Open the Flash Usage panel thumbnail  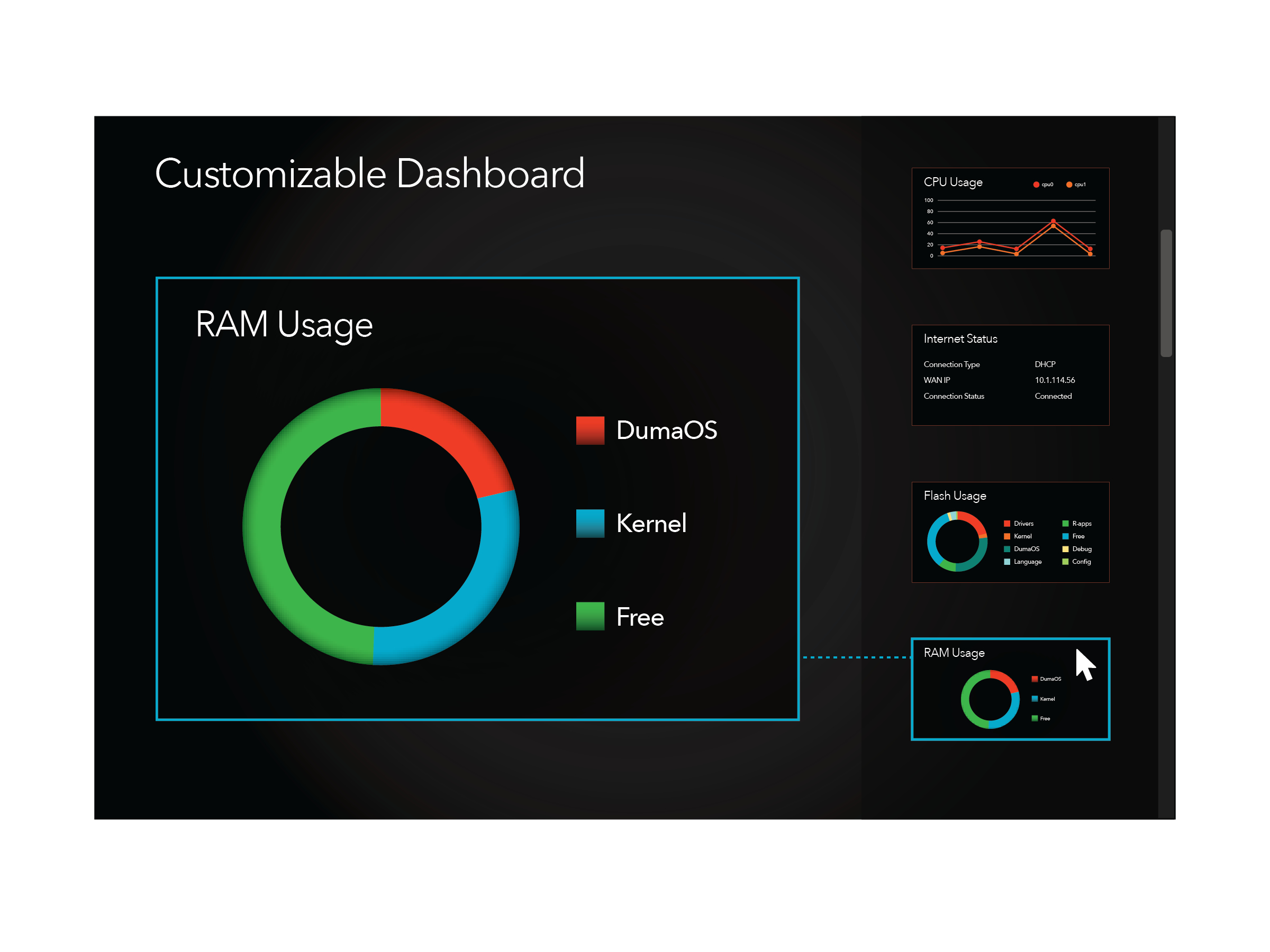[1010, 533]
